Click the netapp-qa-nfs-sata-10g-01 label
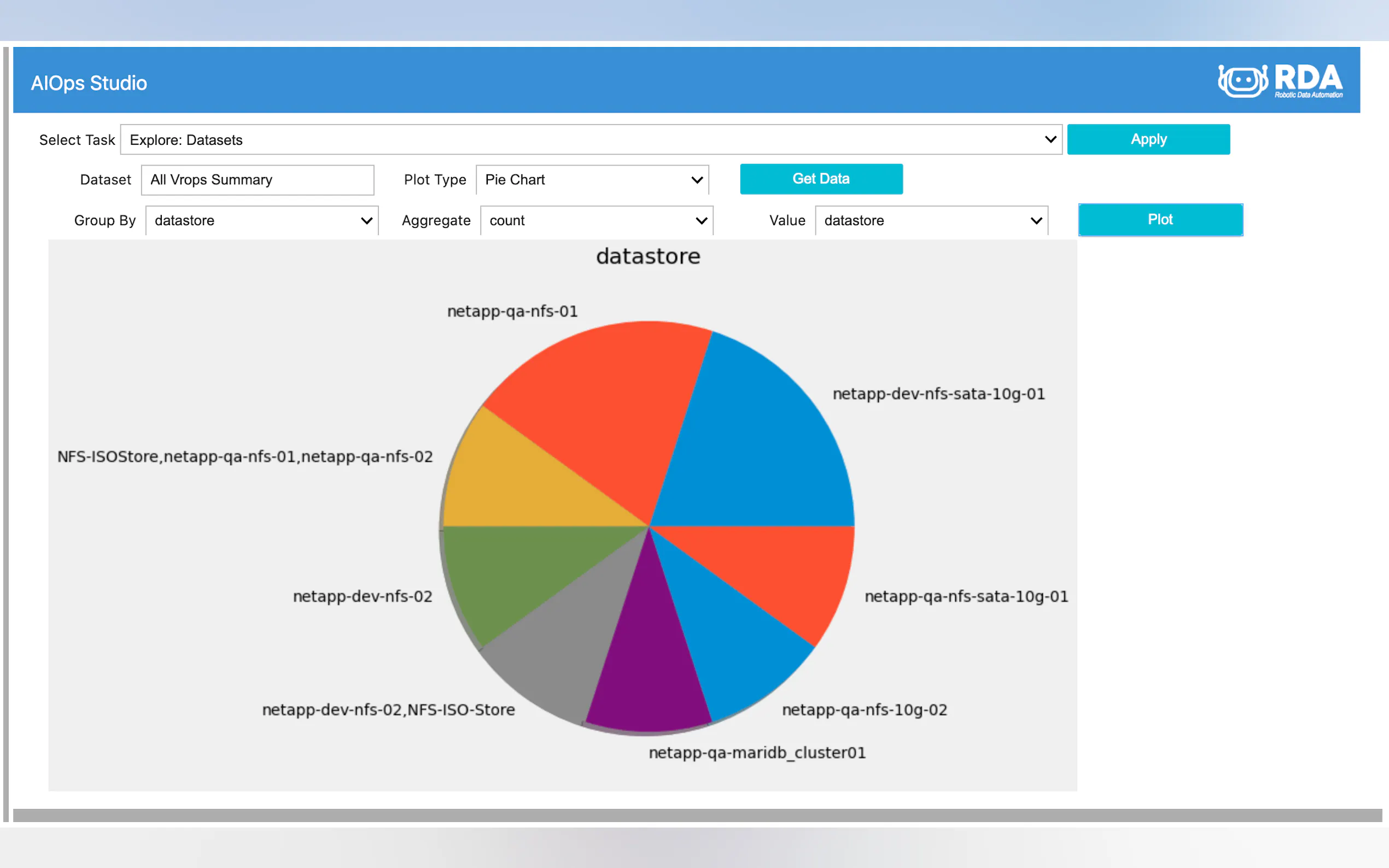Image resolution: width=1389 pixels, height=868 pixels. pyautogui.click(x=966, y=596)
